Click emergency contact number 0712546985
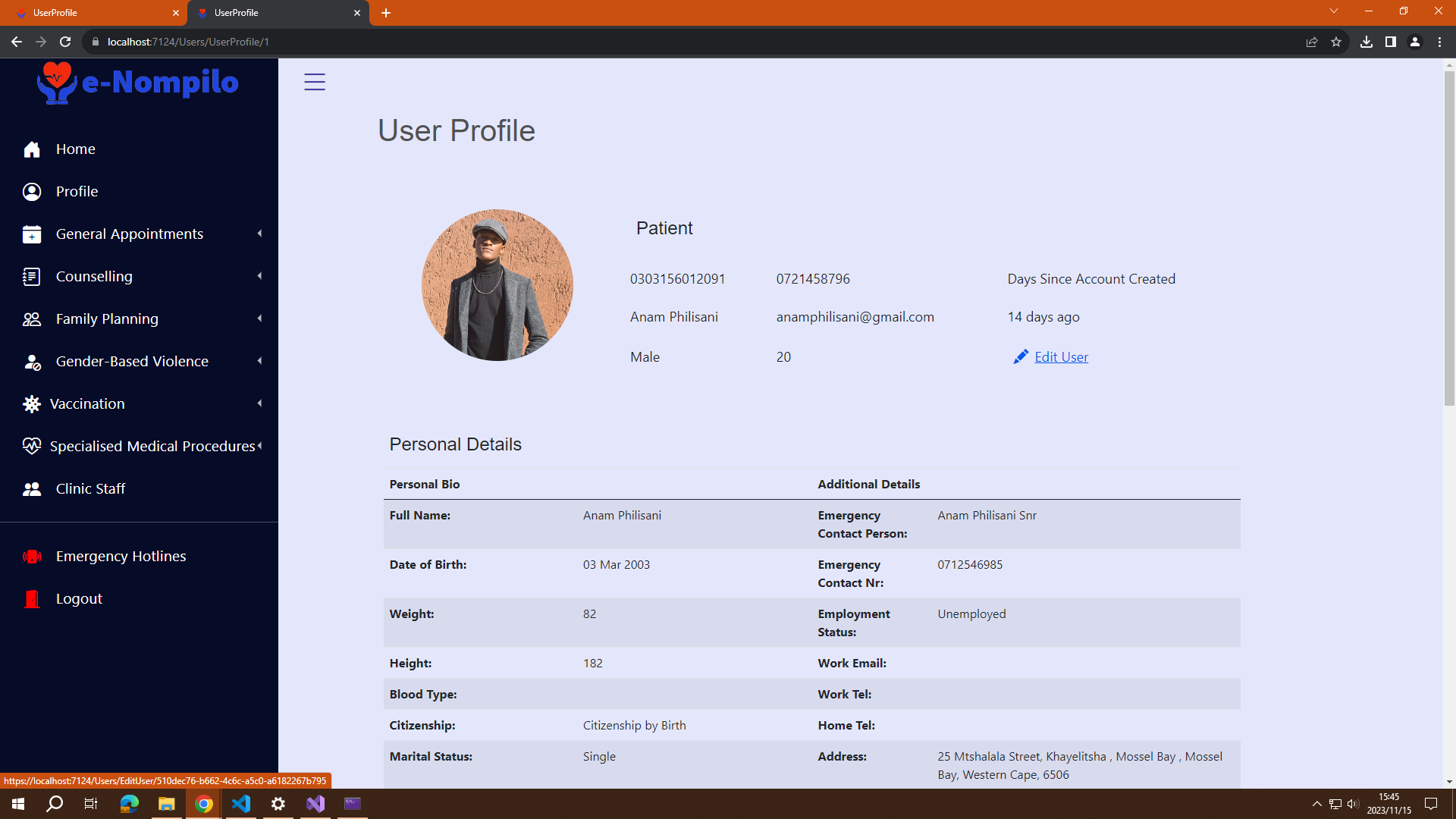 click(x=970, y=565)
